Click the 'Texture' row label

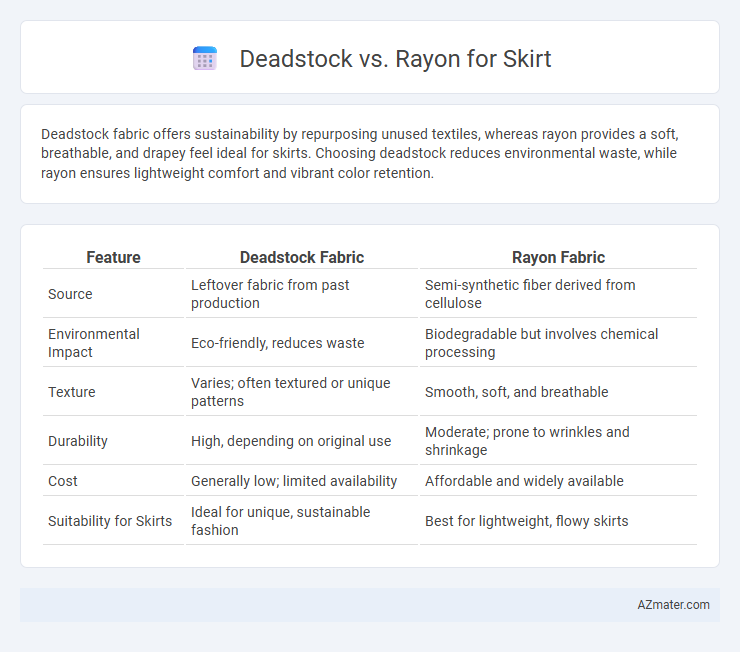pyautogui.click(x=72, y=392)
